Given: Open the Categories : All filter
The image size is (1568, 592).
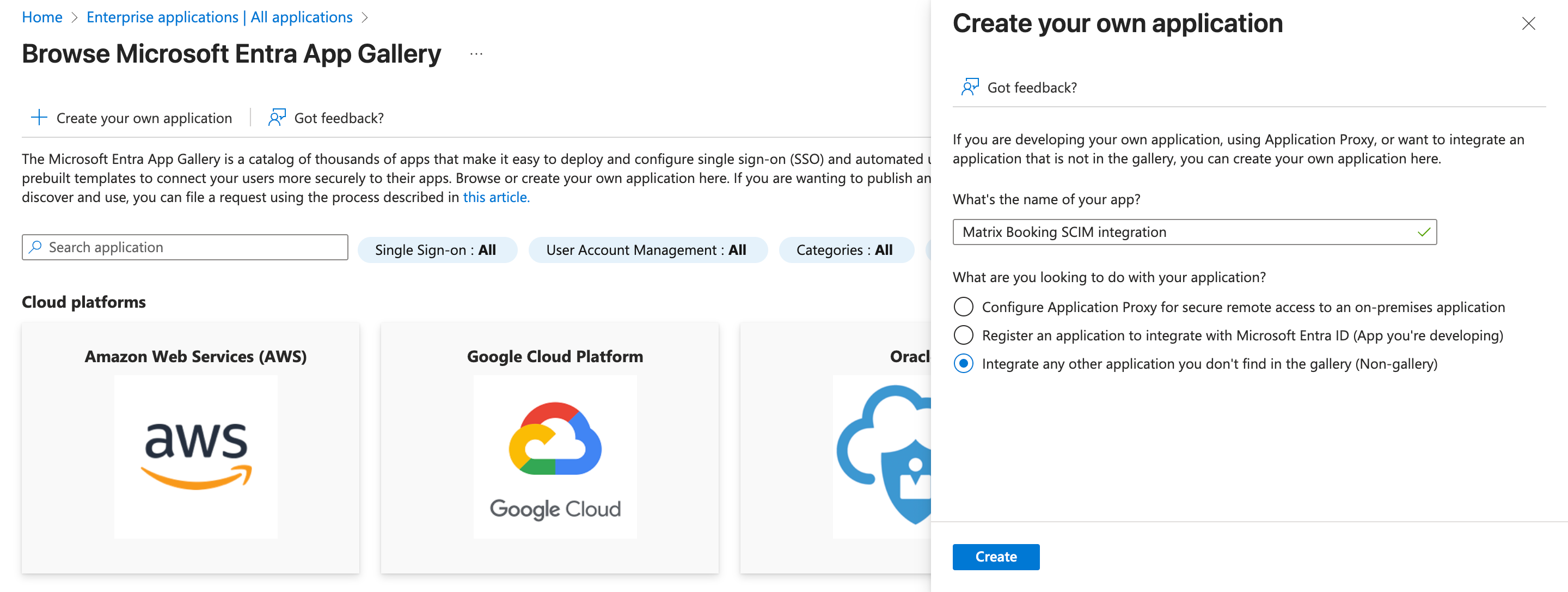Looking at the screenshot, I should (846, 250).
